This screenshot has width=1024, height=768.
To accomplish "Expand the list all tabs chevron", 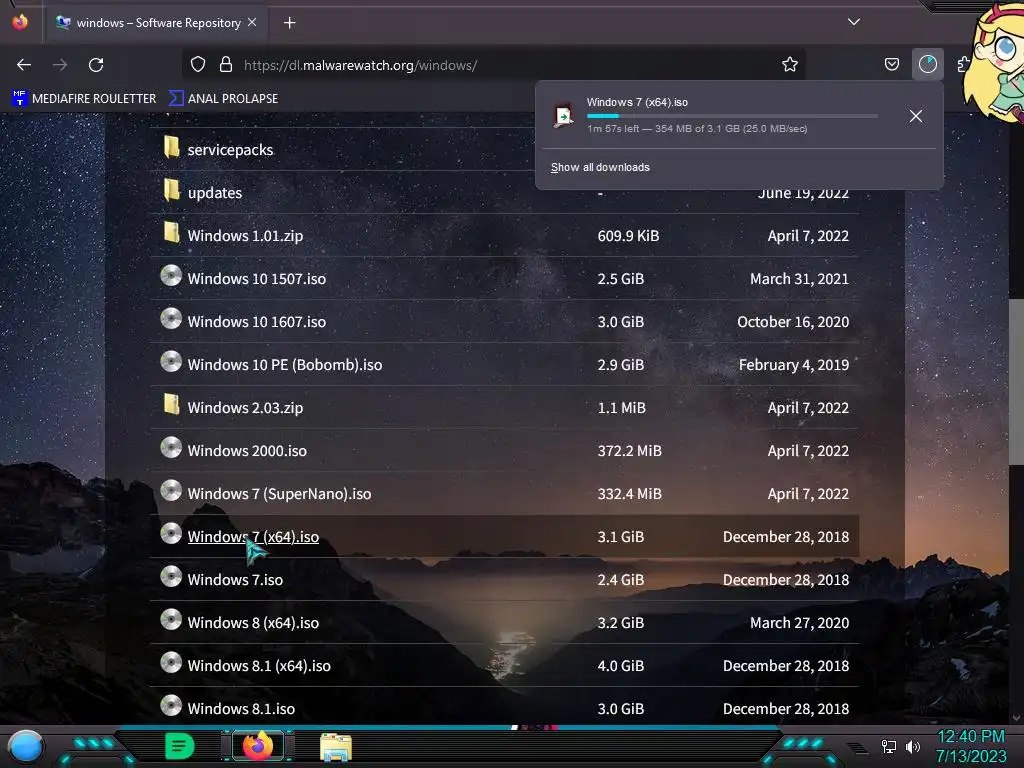I will pos(854,22).
